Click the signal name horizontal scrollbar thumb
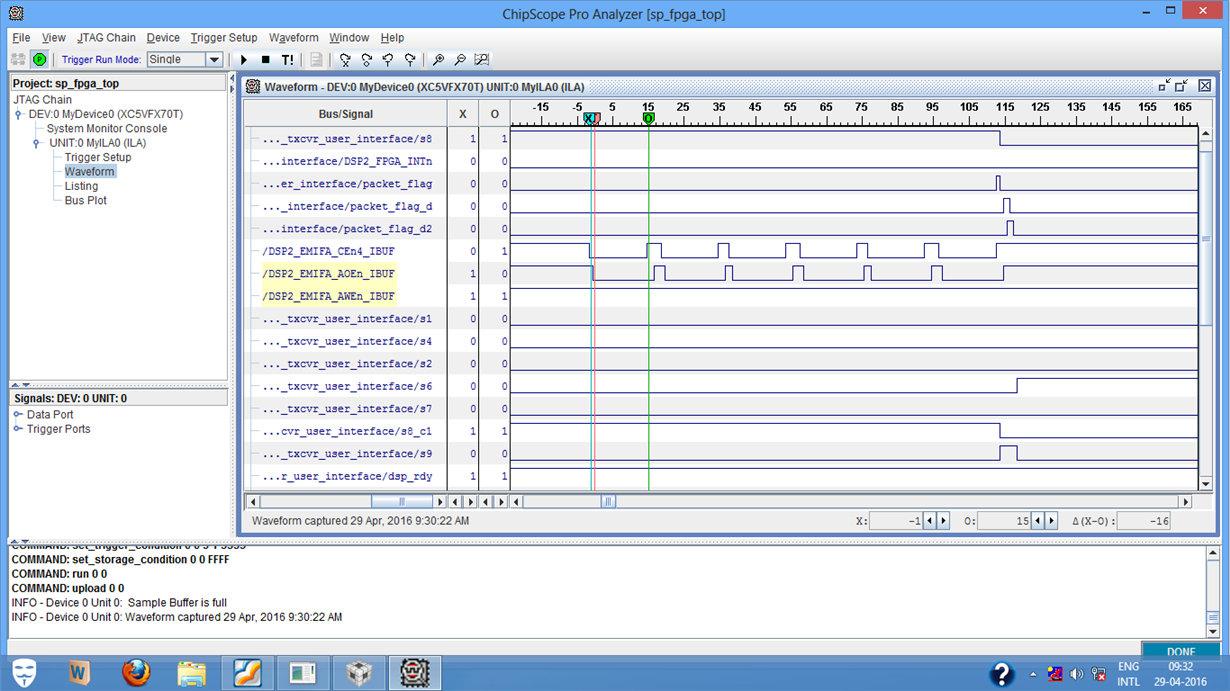 click(x=402, y=502)
